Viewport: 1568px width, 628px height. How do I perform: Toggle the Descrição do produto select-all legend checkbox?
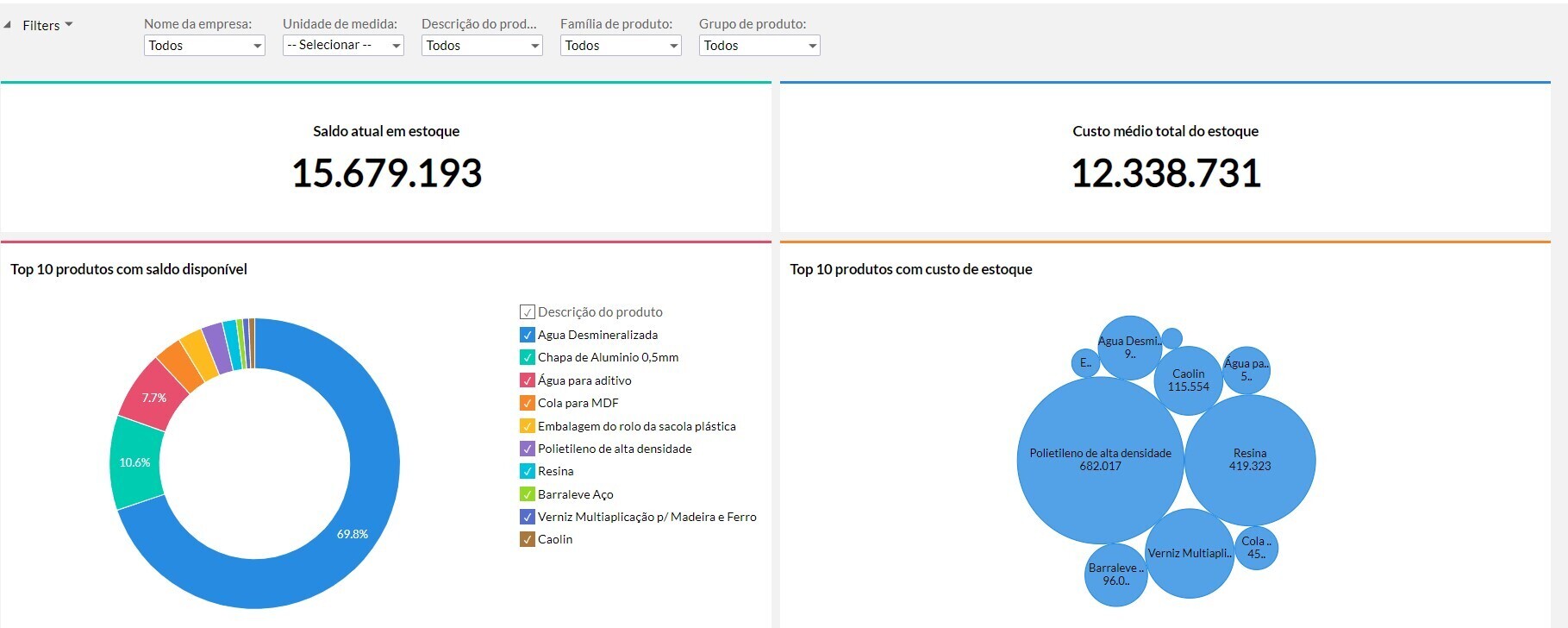point(528,312)
